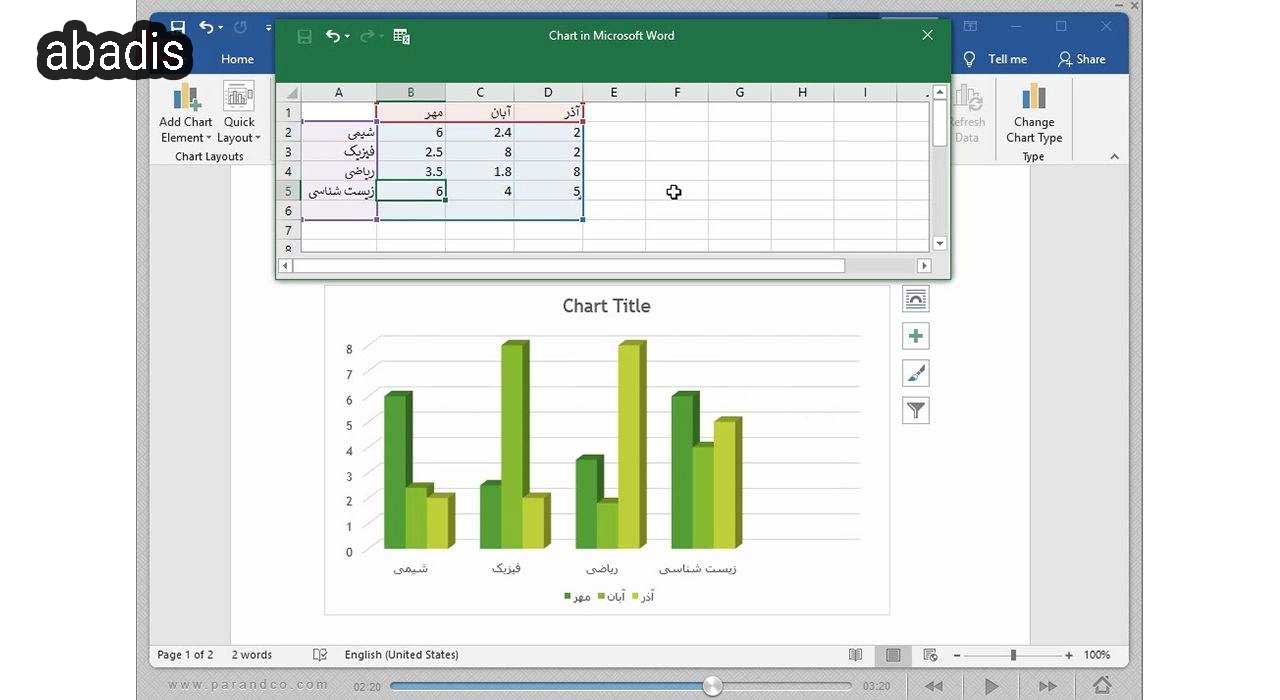This screenshot has height=700, width=1280.
Task: Open the Chart Elements plus button
Action: pos(915,336)
